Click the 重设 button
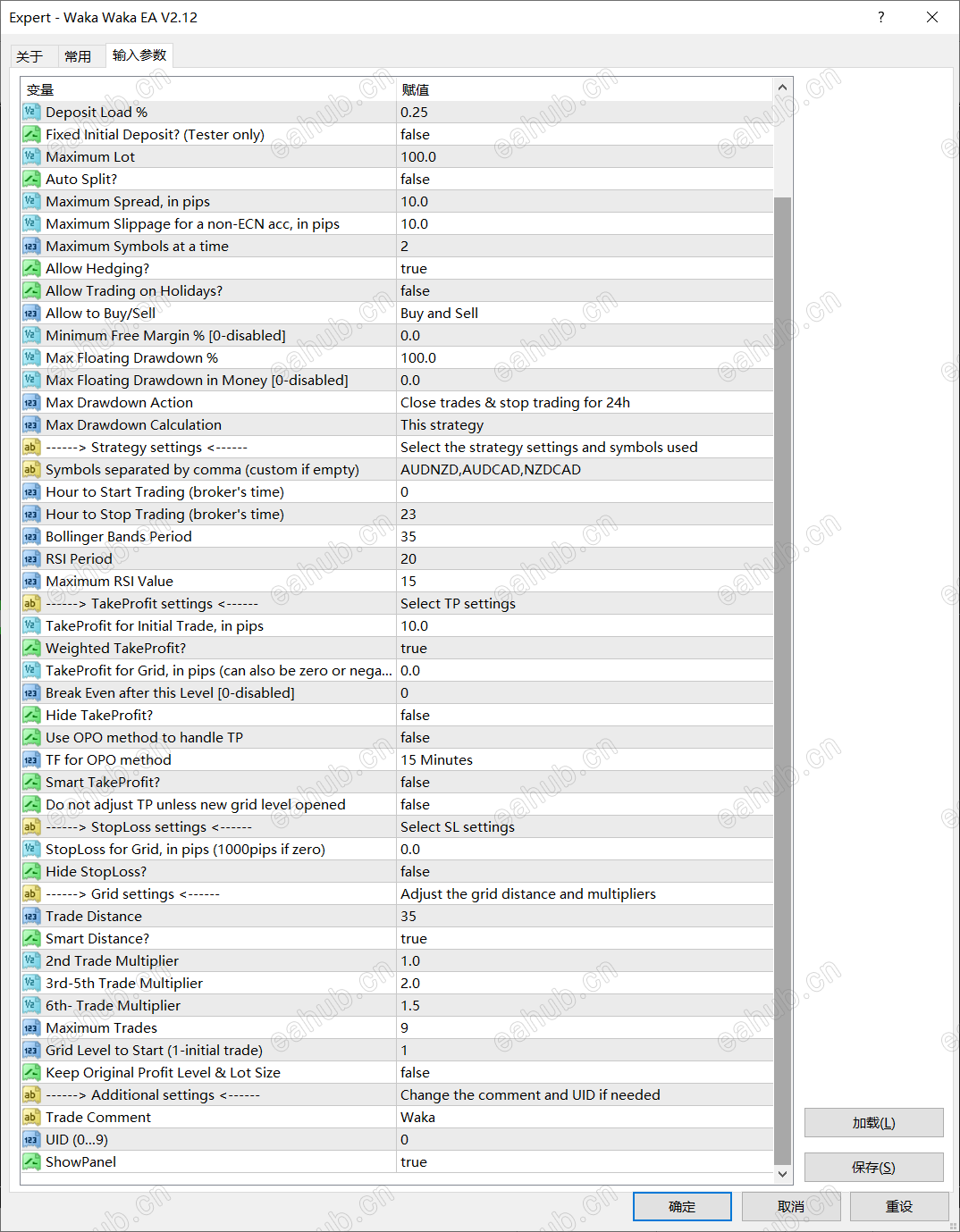960x1232 pixels. (899, 1206)
